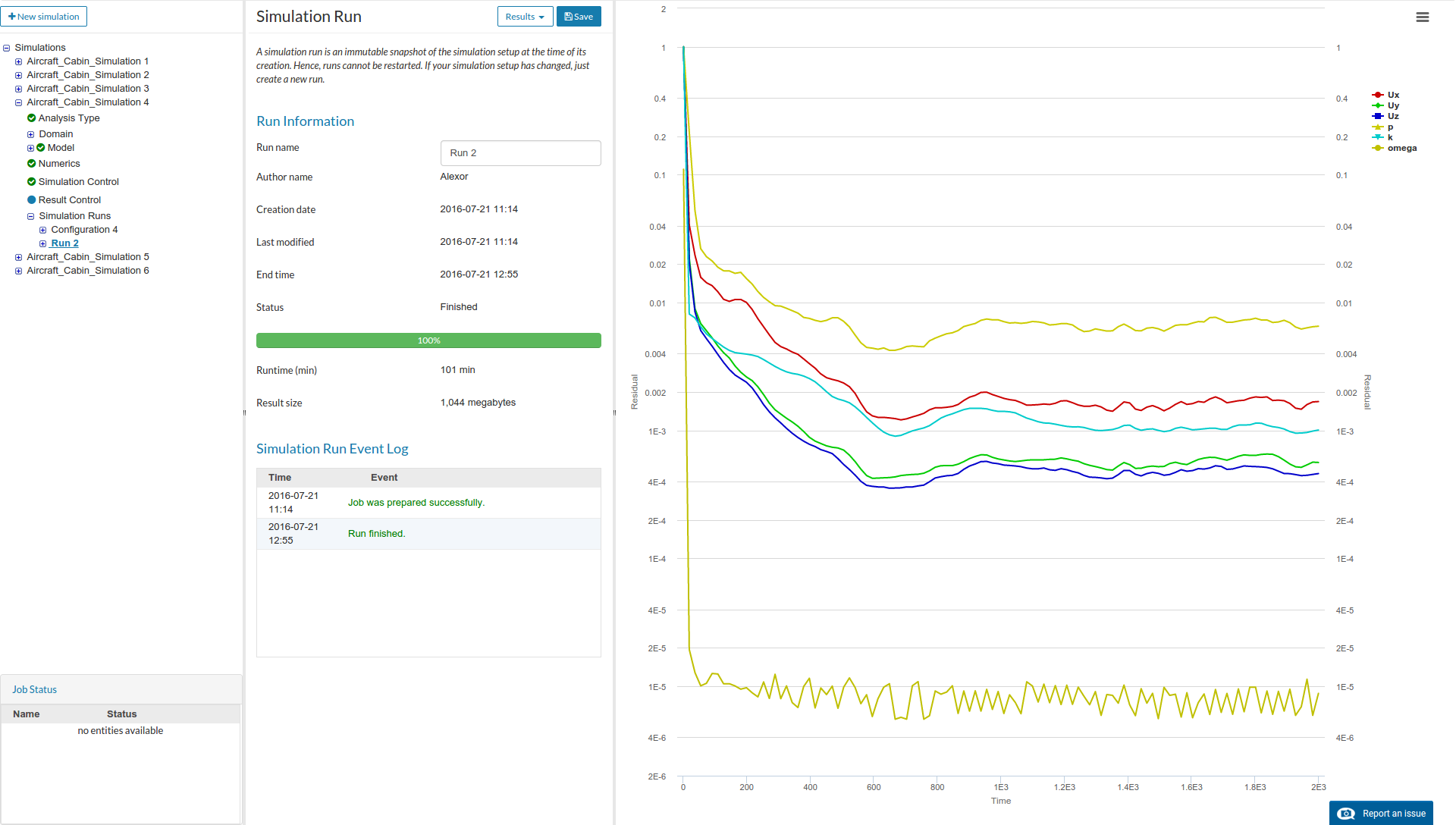Click the plus icon on New simulation
The image size is (1456, 825).
(12, 16)
